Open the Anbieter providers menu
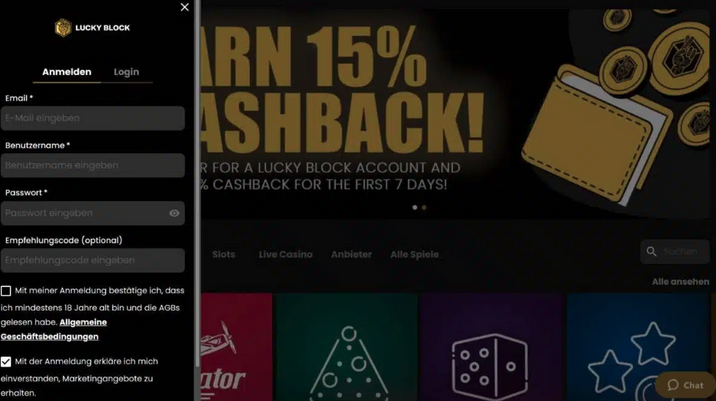The height and width of the screenshot is (401, 716). 351,254
